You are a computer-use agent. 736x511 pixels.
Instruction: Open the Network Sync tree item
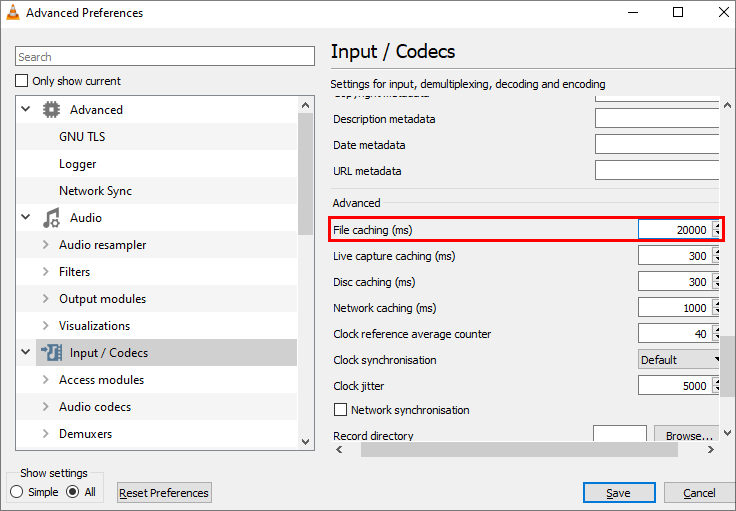click(95, 191)
